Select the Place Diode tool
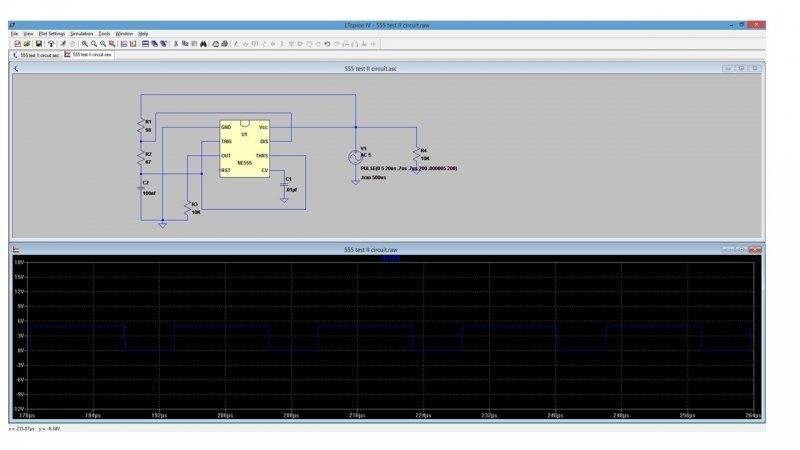The width and height of the screenshot is (800, 450). pos(291,44)
